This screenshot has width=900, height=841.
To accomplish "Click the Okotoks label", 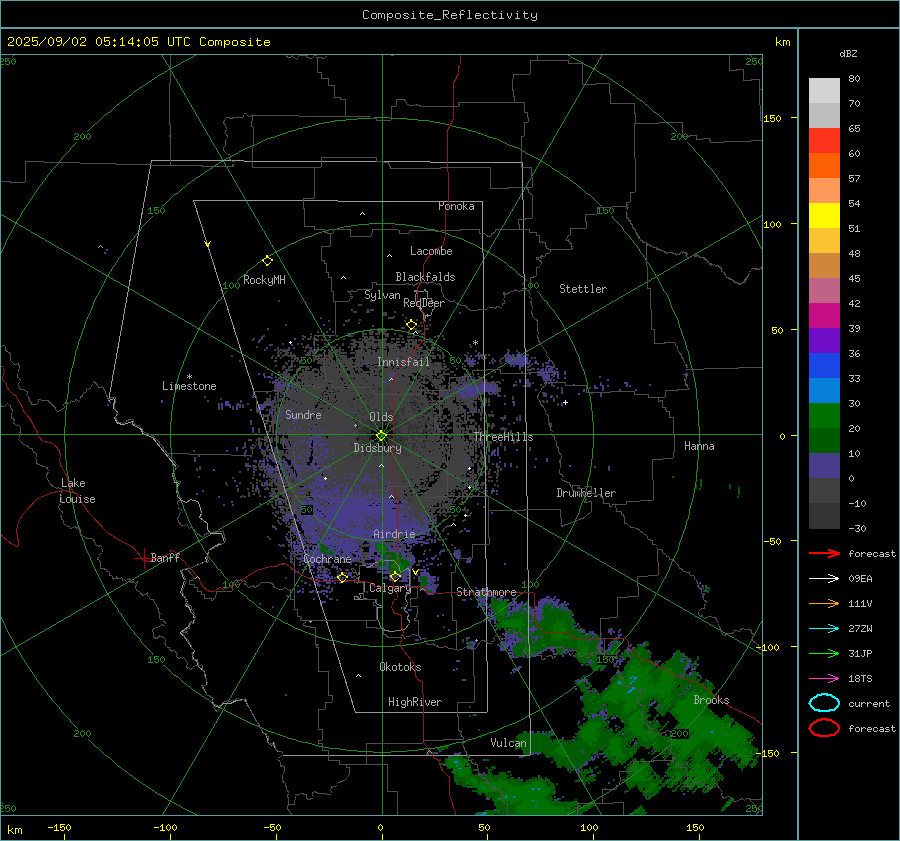I will point(400,666).
